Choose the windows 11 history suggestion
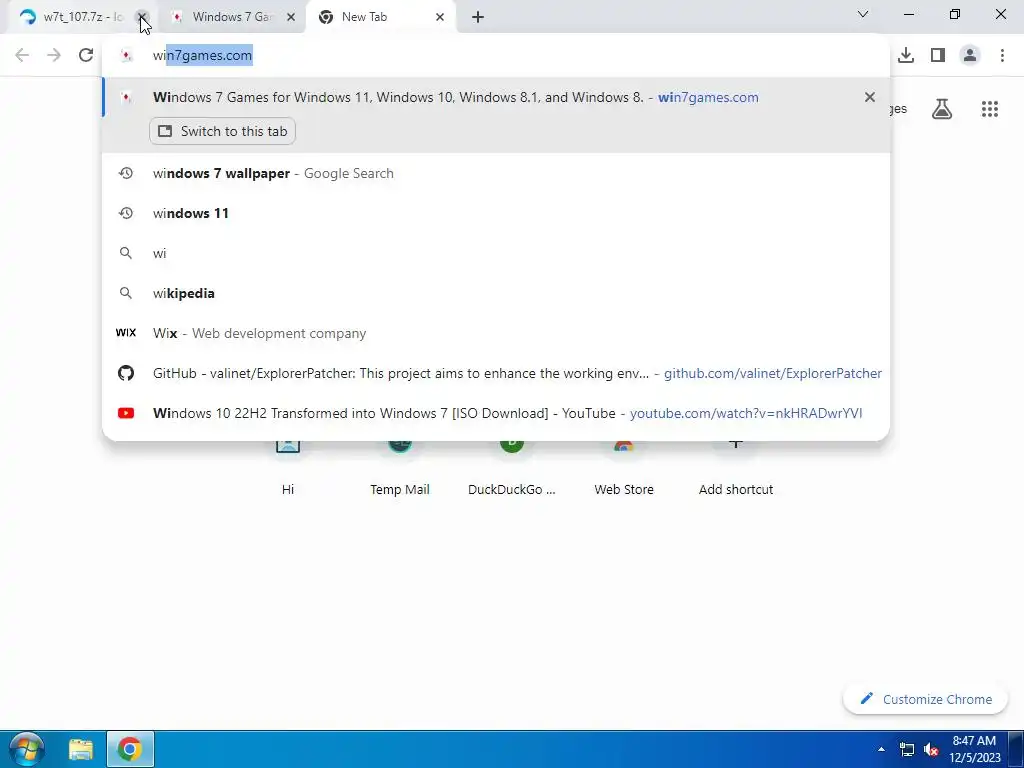 point(496,214)
